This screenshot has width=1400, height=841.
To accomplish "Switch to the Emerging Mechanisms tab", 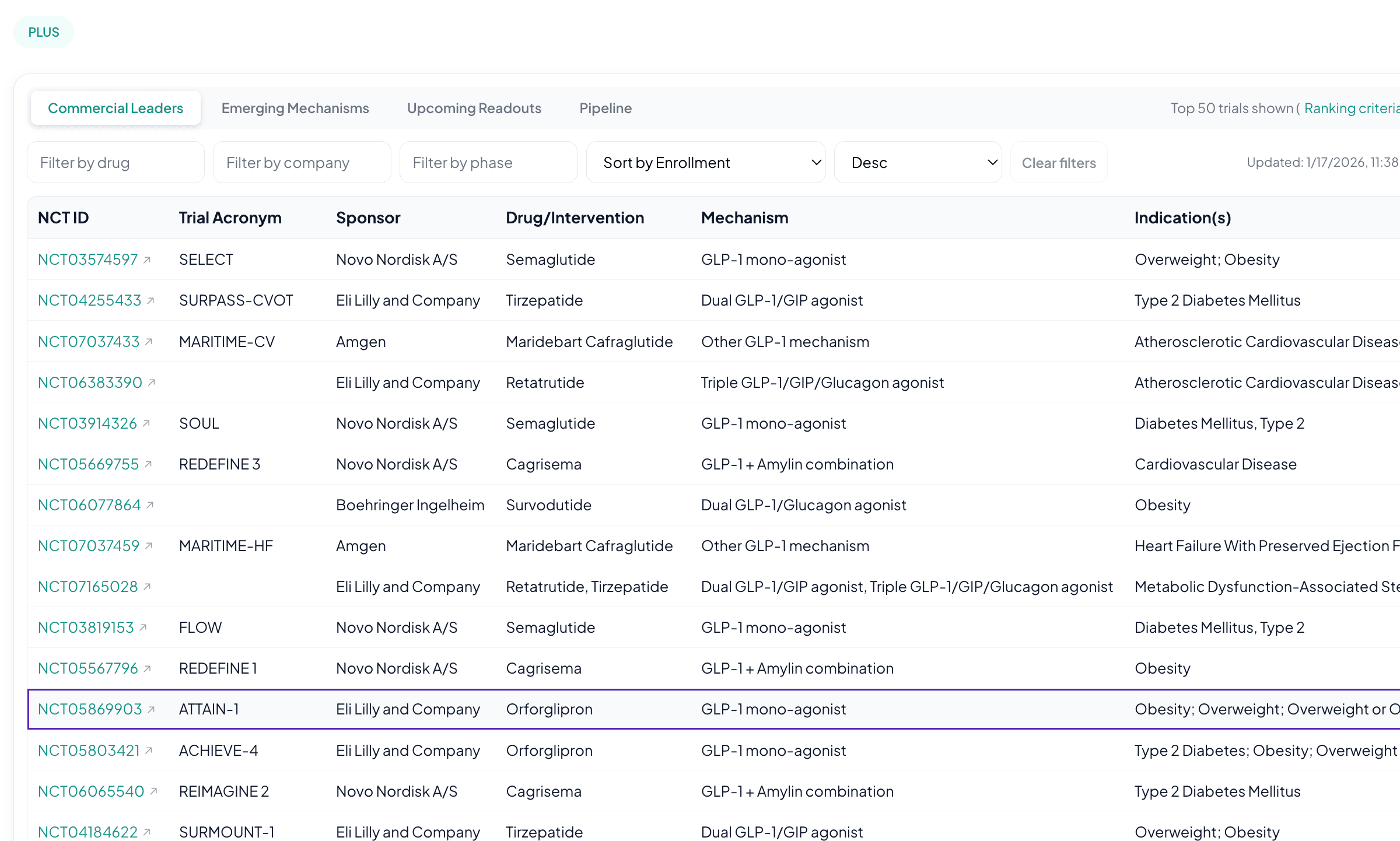I will (x=295, y=108).
